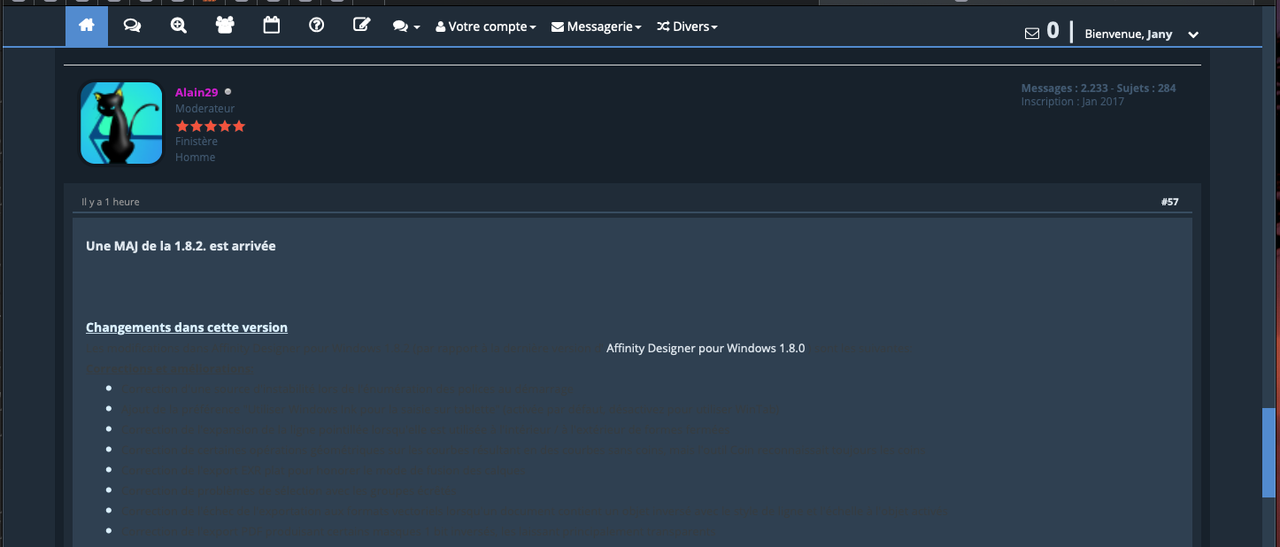The height and width of the screenshot is (547, 1280).
Task: Click Alain29's black cat avatar
Action: tap(121, 123)
